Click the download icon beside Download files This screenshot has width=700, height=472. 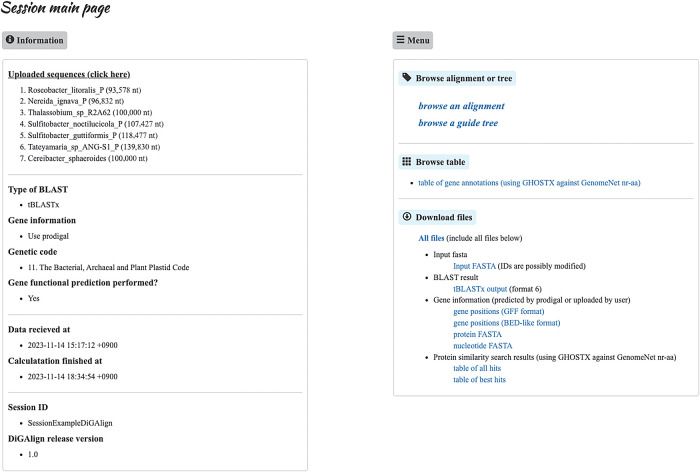[407, 216]
